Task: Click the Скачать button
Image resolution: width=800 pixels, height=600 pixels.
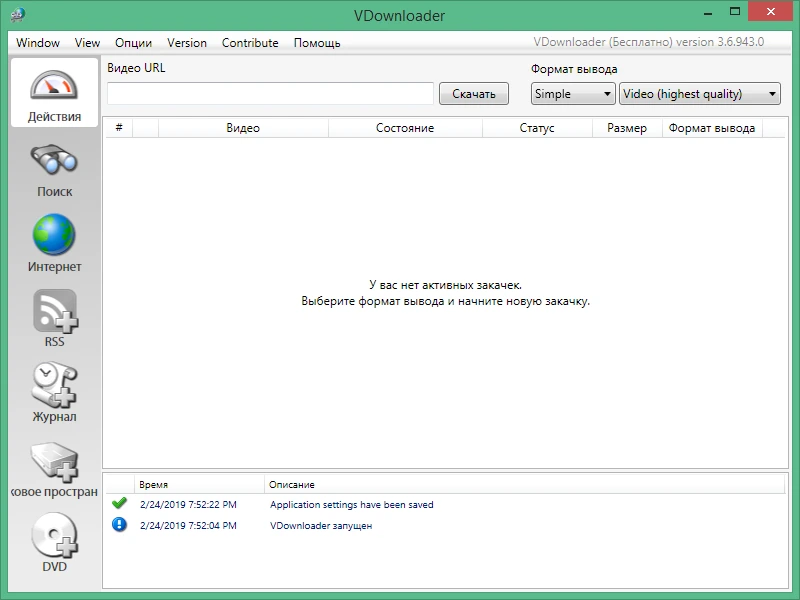Action: click(x=473, y=94)
